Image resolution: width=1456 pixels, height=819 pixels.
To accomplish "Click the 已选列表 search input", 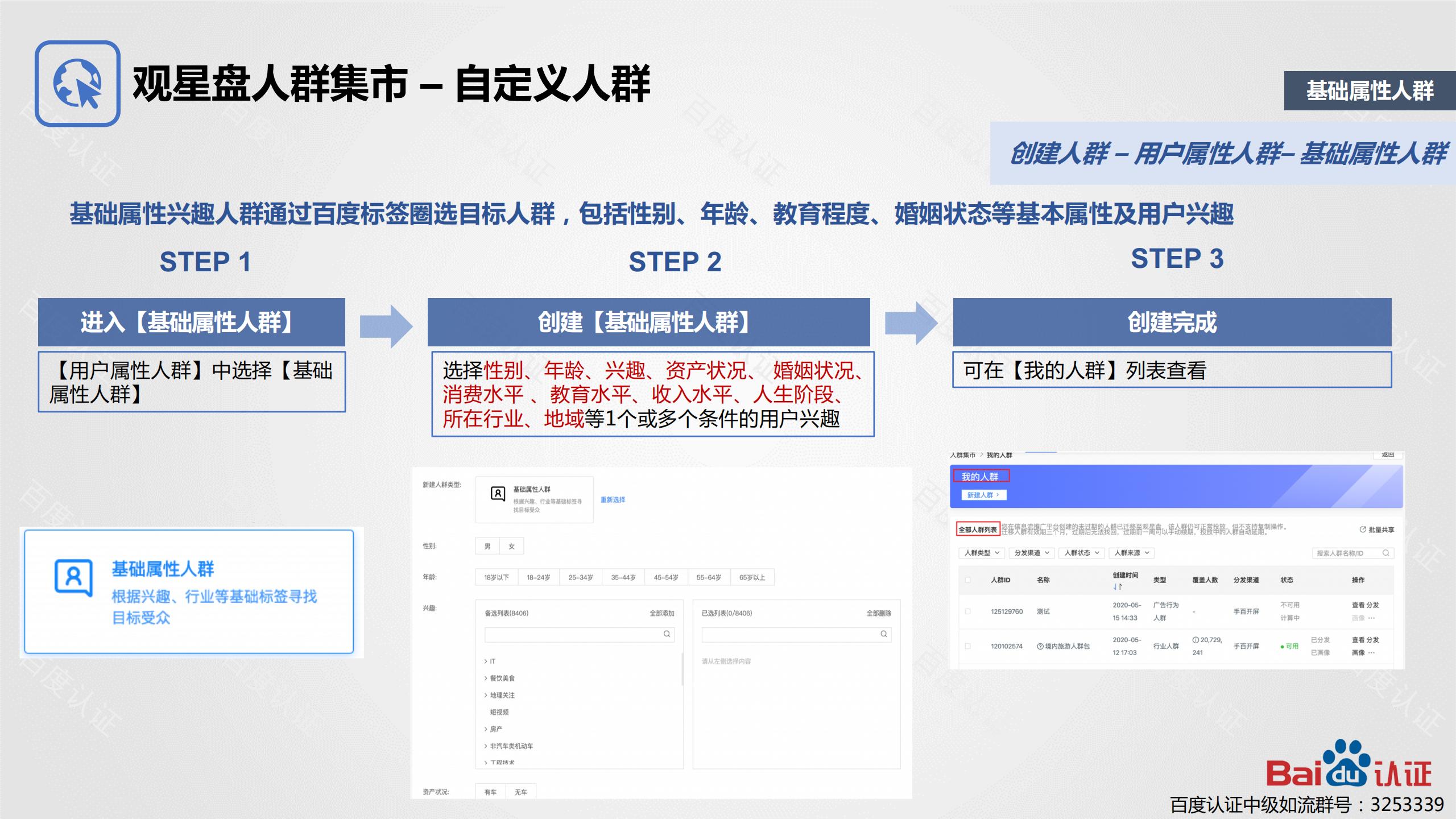I will 796,634.
